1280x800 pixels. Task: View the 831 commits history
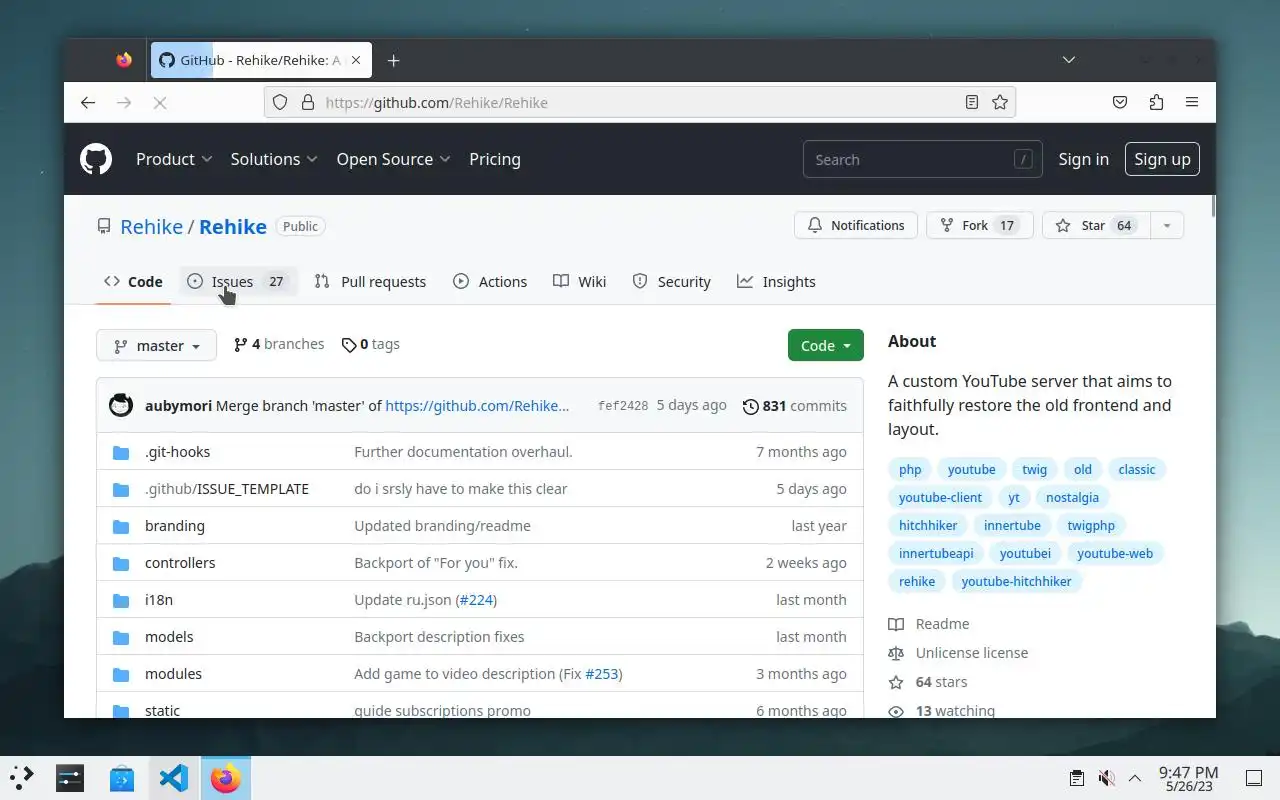(x=795, y=406)
